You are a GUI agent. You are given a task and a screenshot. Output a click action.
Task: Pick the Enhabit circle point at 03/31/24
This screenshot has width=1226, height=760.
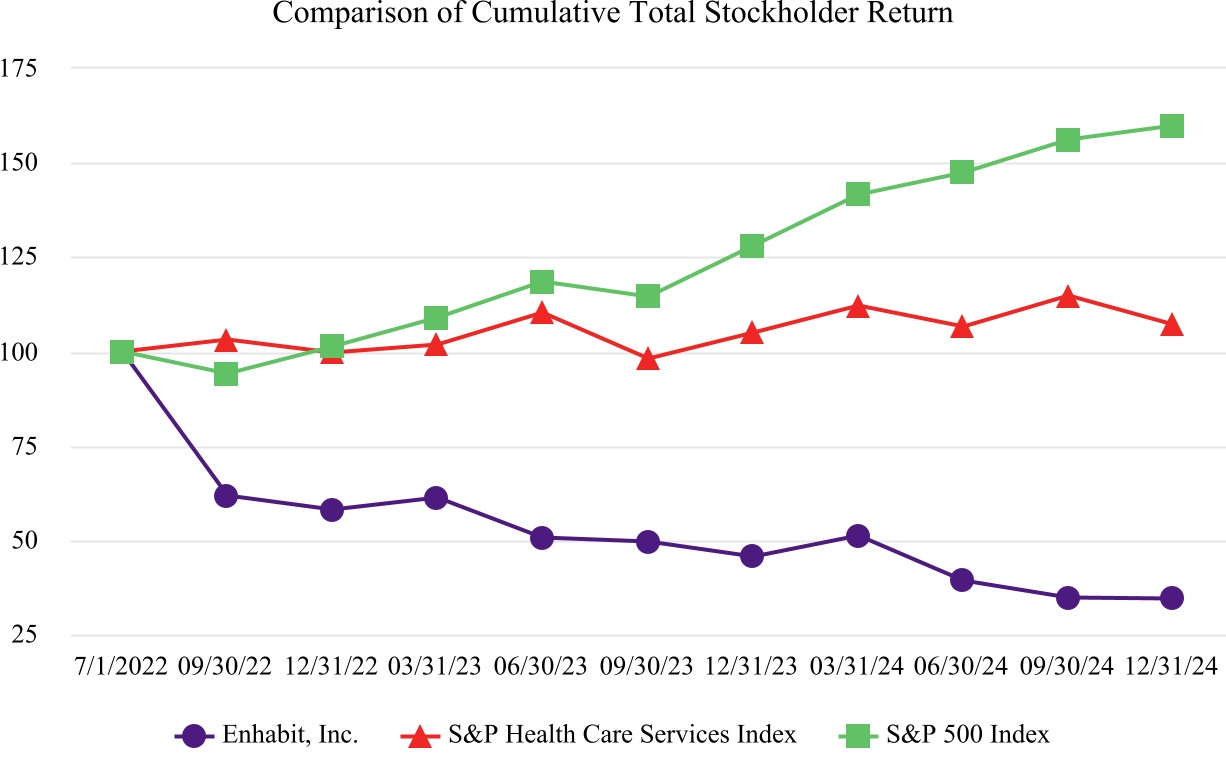(857, 536)
